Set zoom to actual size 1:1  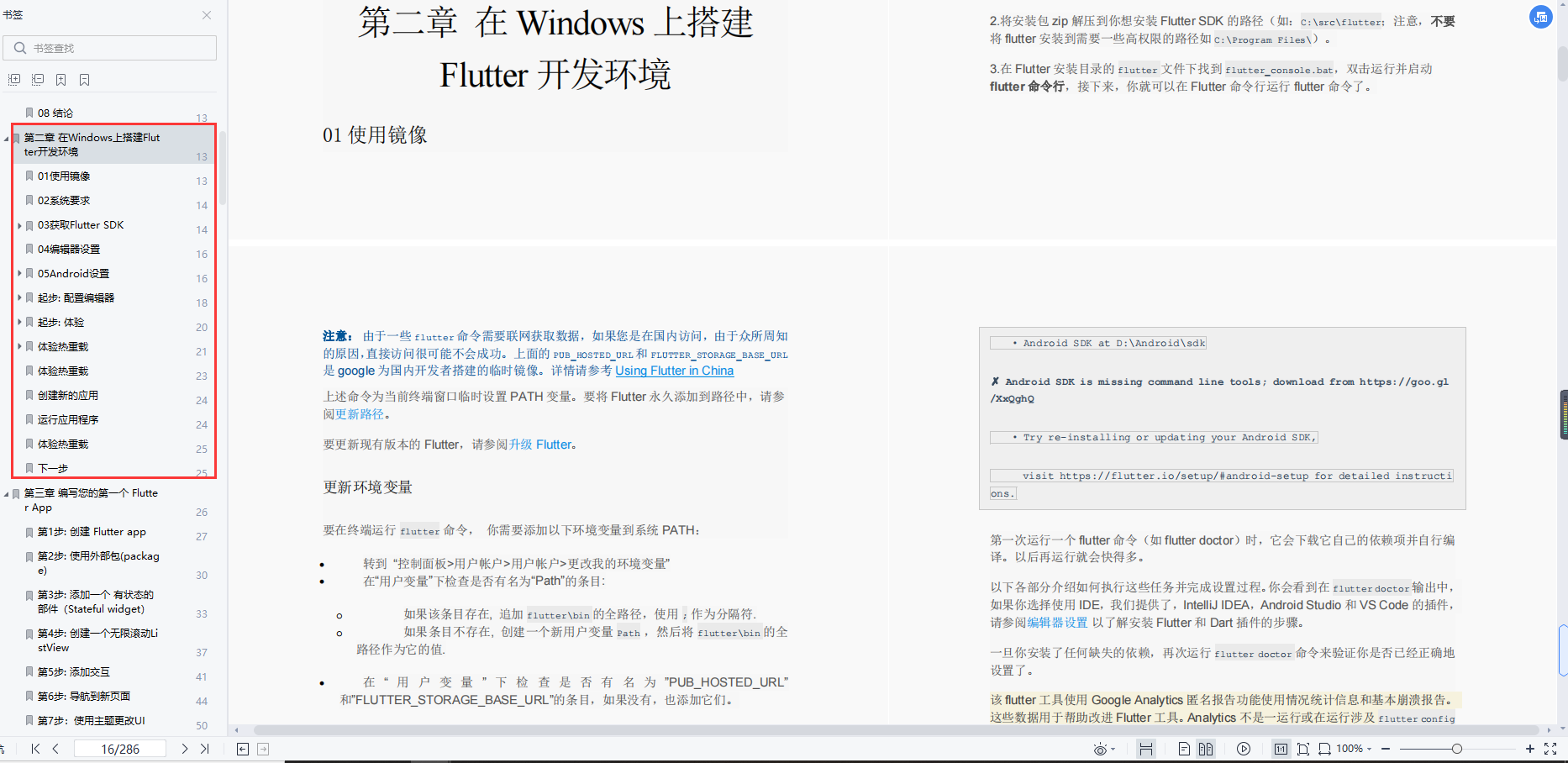pos(1281,749)
